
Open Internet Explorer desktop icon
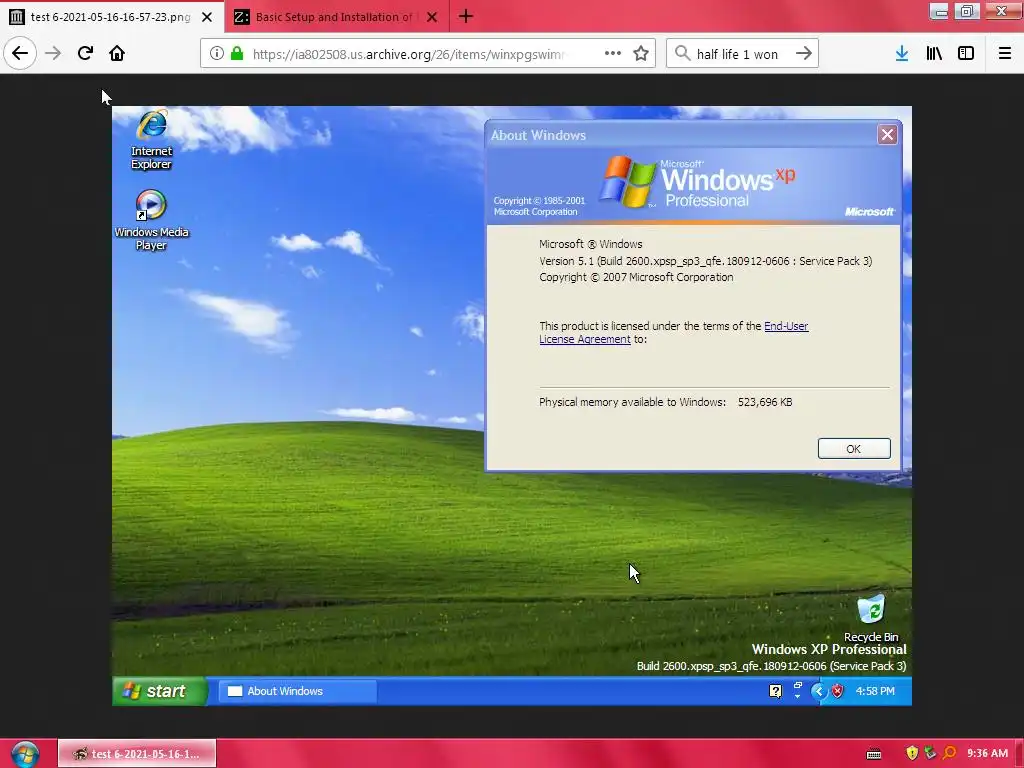152,140
